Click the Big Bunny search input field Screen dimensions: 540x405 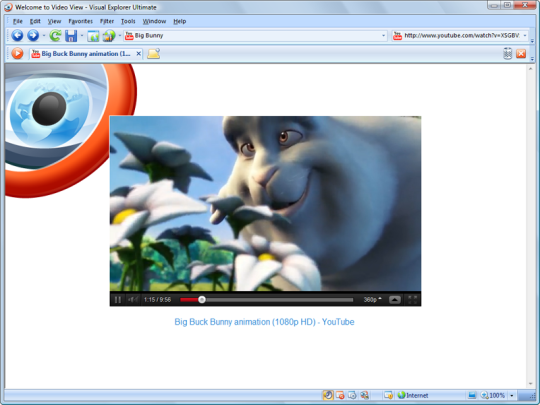click(x=255, y=35)
